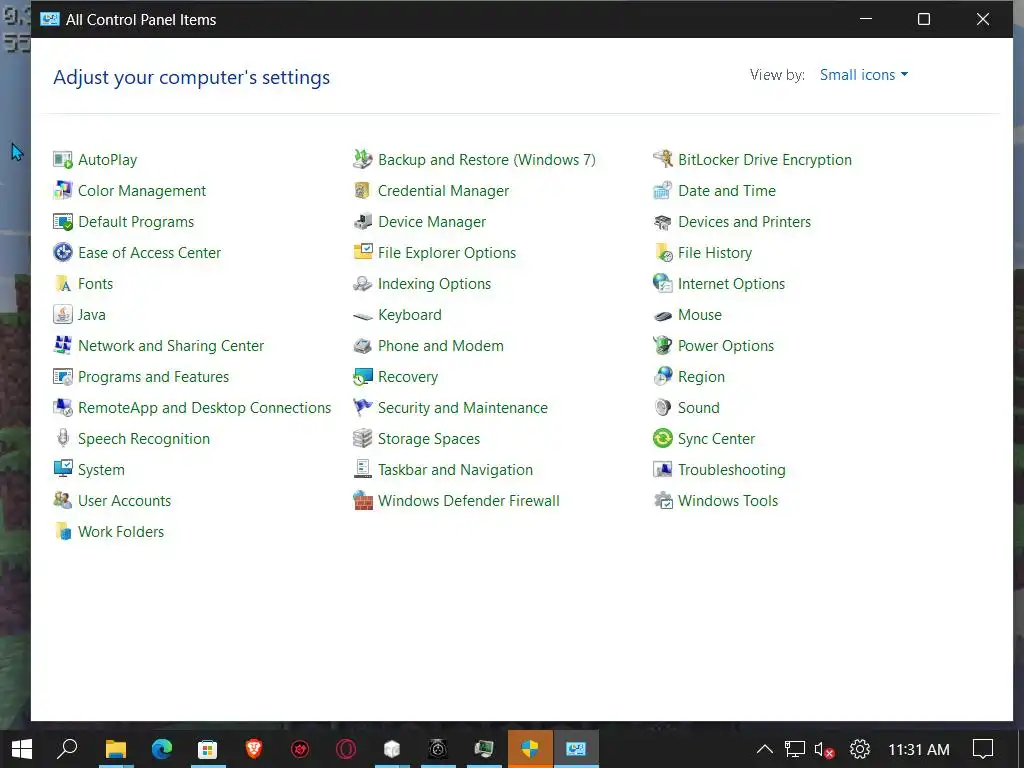
Task: Click the Speech Recognition microphone icon
Action: click(x=63, y=439)
